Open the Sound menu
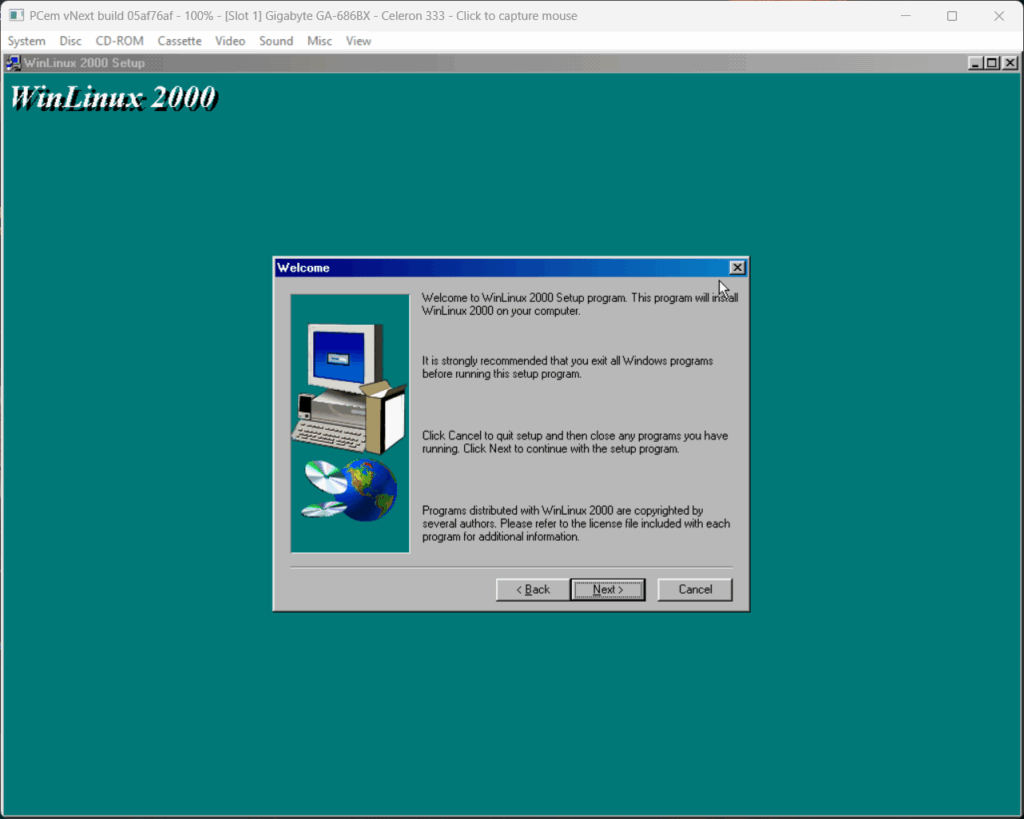The height and width of the screenshot is (819, 1024). click(276, 41)
